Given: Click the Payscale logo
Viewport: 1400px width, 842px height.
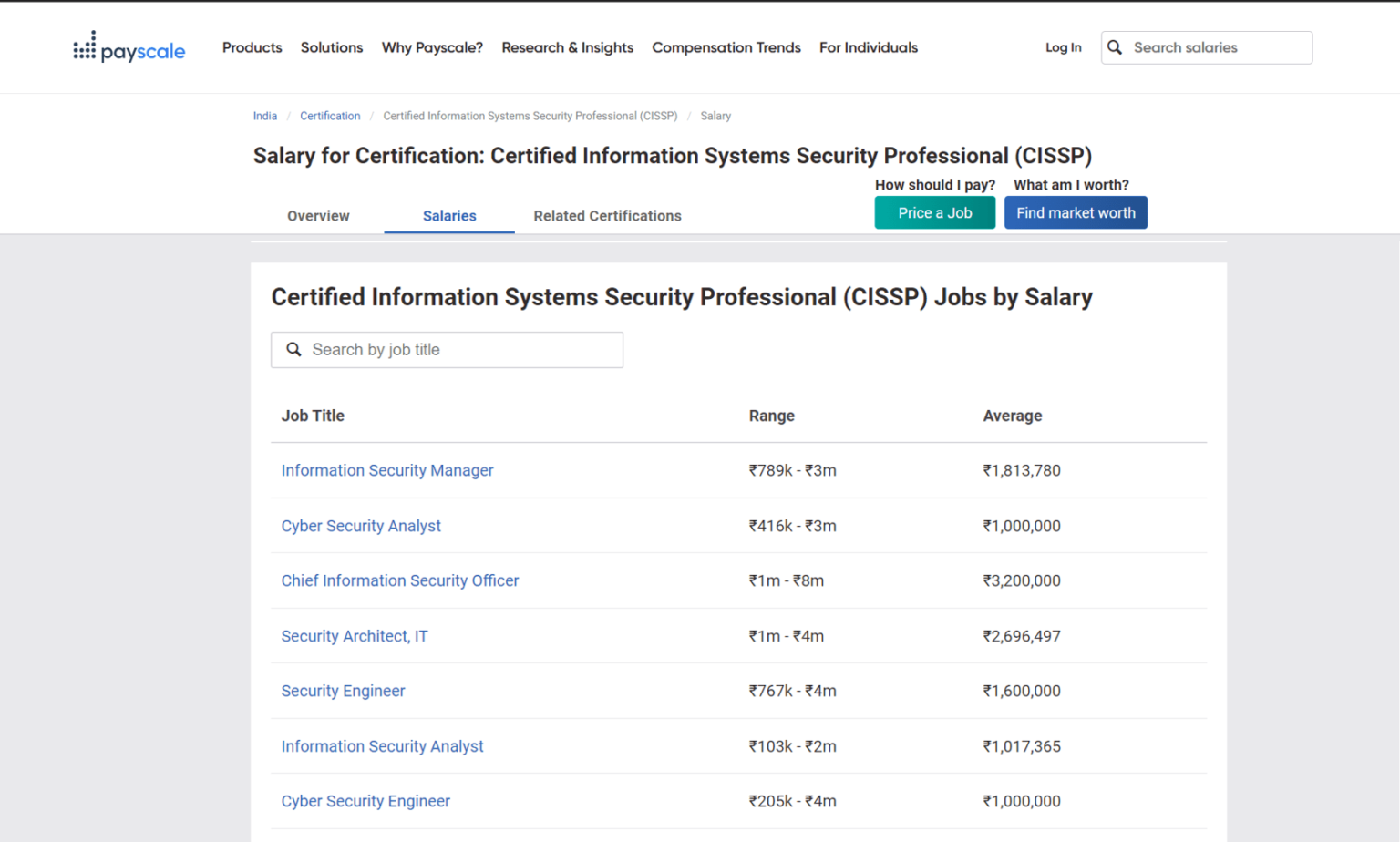Looking at the screenshot, I should [x=129, y=47].
